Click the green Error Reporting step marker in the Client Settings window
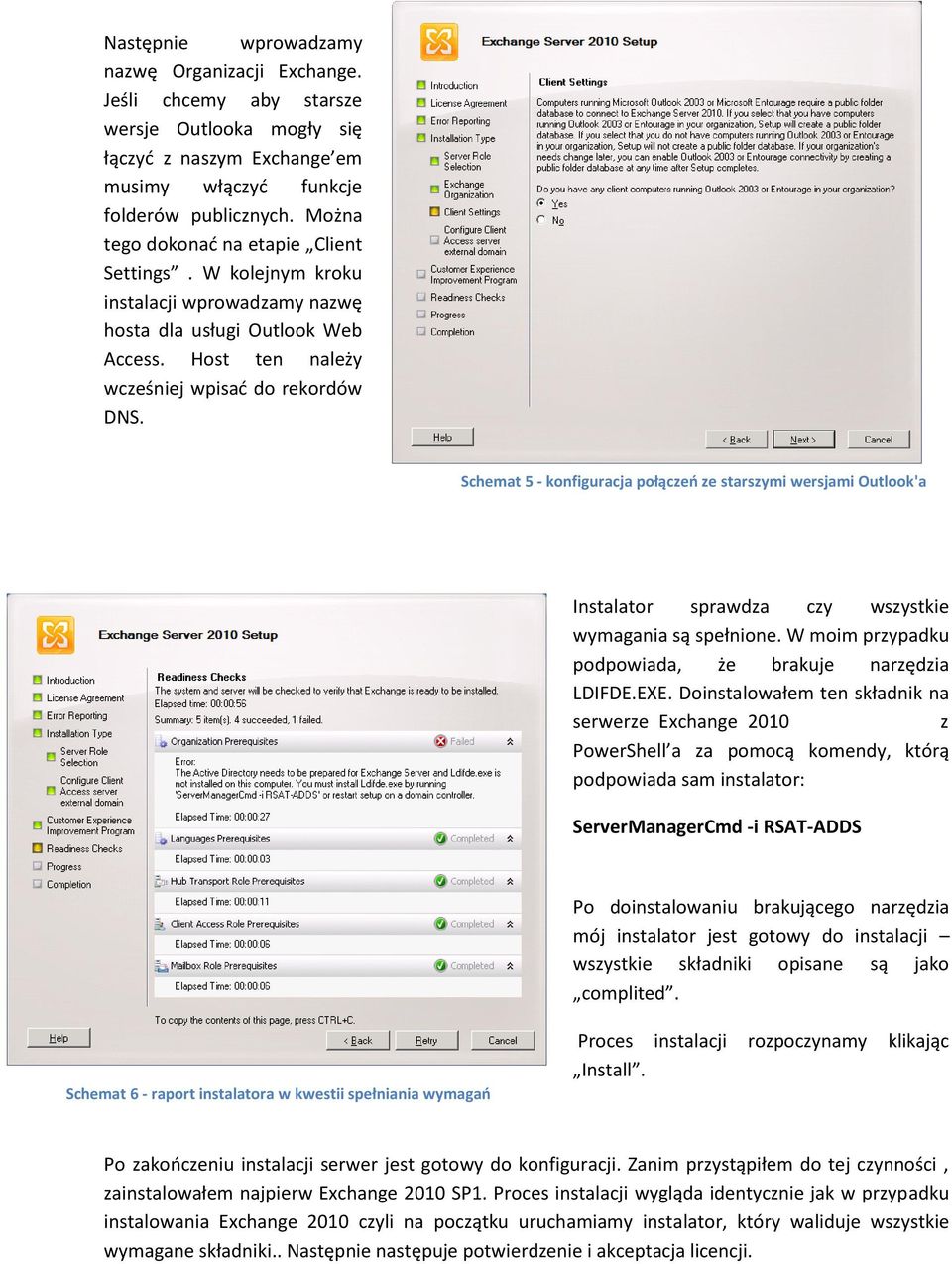The width and height of the screenshot is (952, 1264). pyautogui.click(x=421, y=121)
